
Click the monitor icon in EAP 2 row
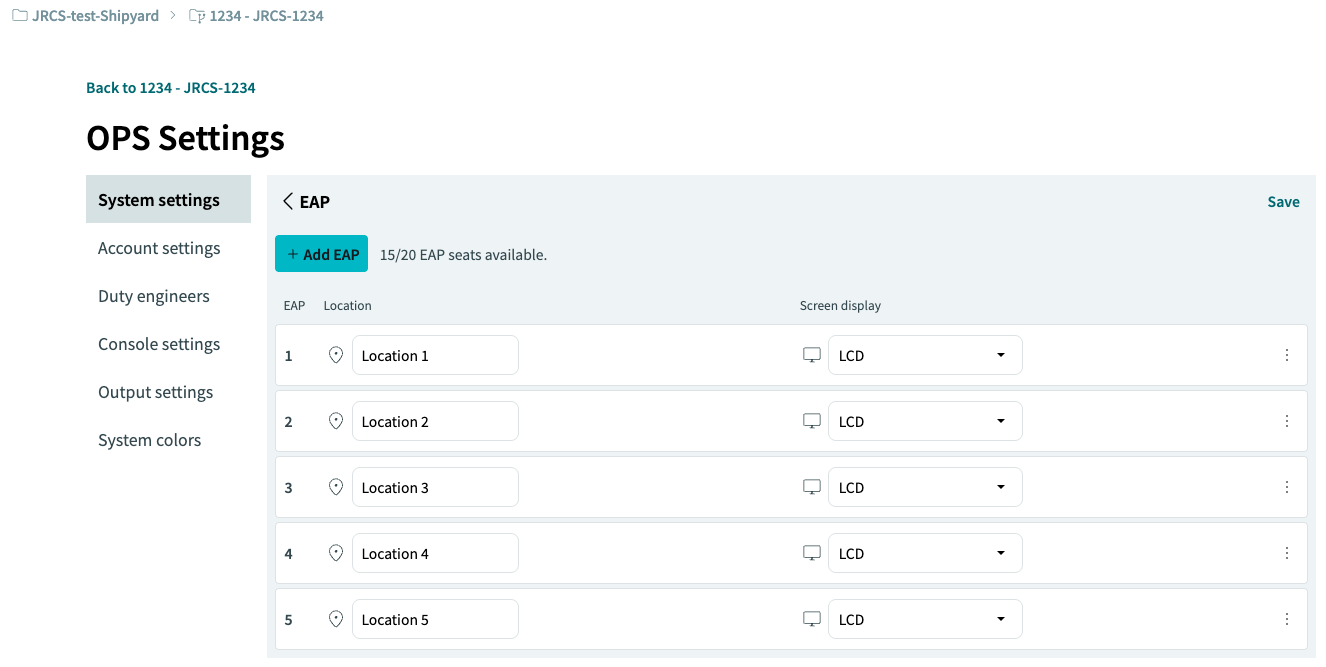(x=812, y=421)
